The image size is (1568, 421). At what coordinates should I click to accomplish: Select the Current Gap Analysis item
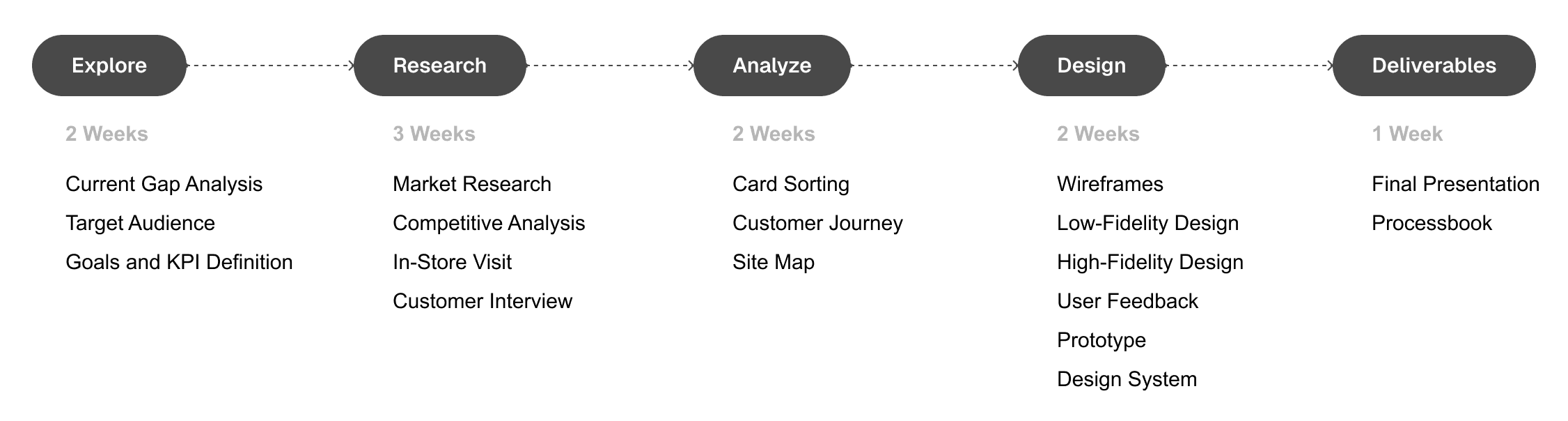(x=164, y=184)
